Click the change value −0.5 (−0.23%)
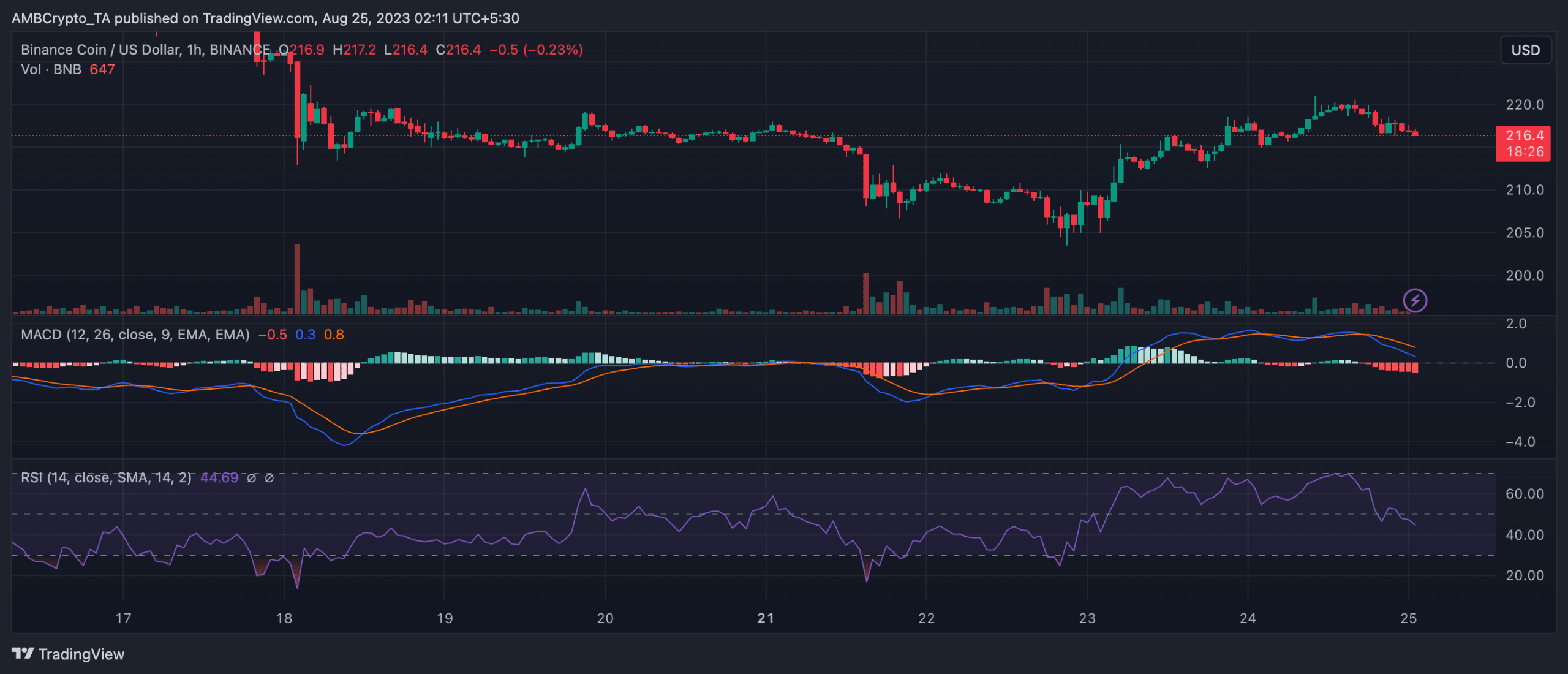 537,50
